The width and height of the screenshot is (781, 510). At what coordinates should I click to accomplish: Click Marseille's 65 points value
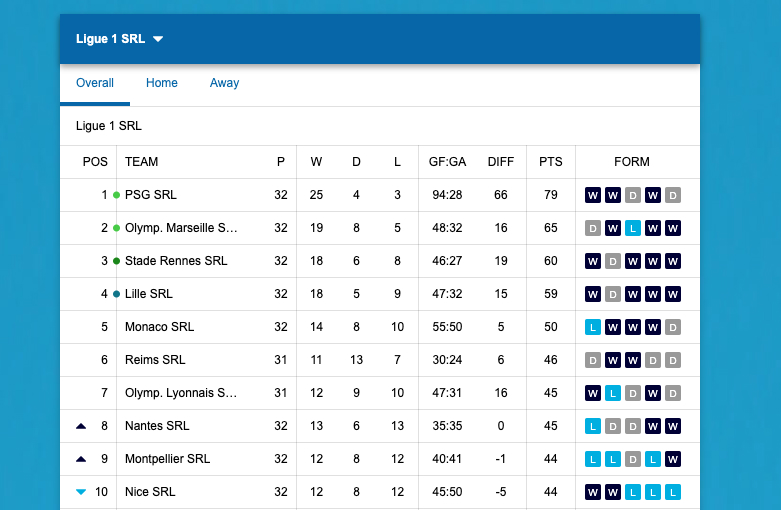(550, 228)
